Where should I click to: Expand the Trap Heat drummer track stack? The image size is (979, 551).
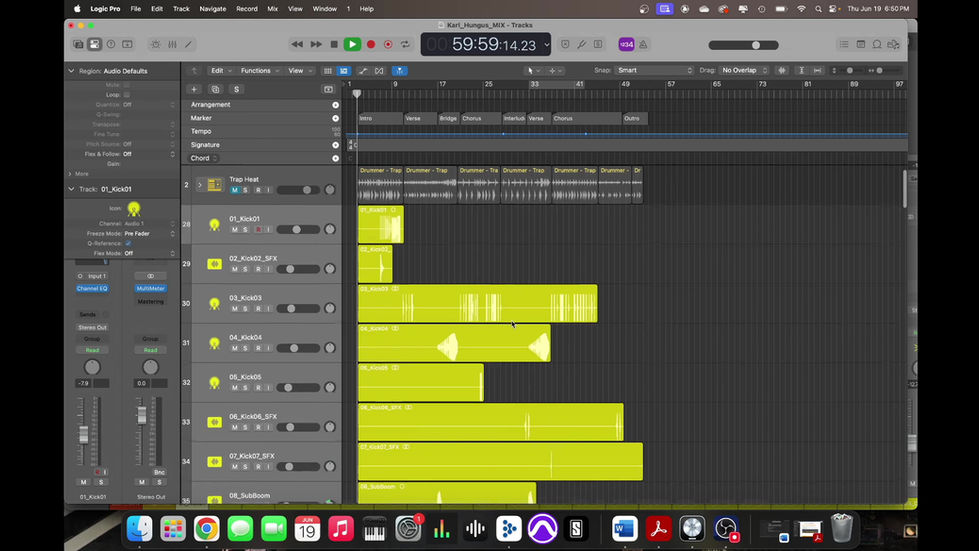click(x=200, y=185)
